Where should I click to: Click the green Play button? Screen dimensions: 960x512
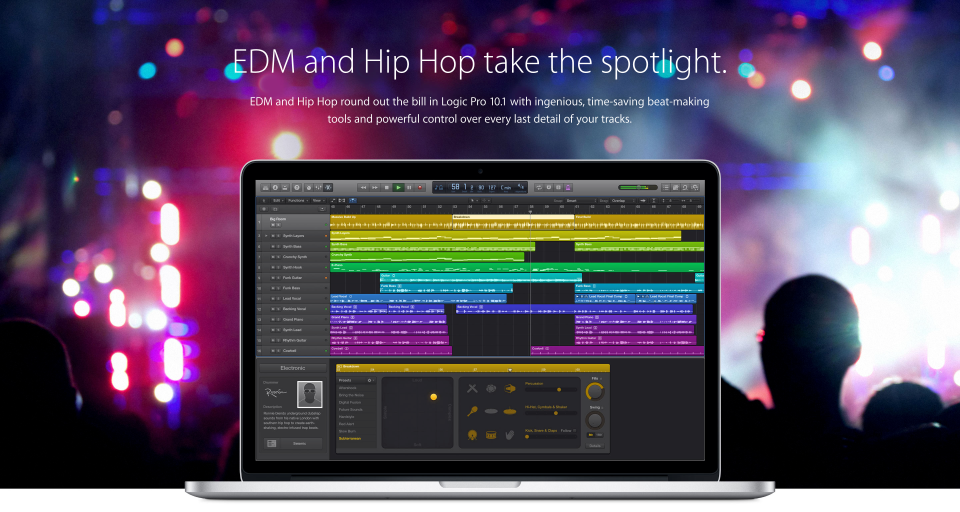click(399, 187)
